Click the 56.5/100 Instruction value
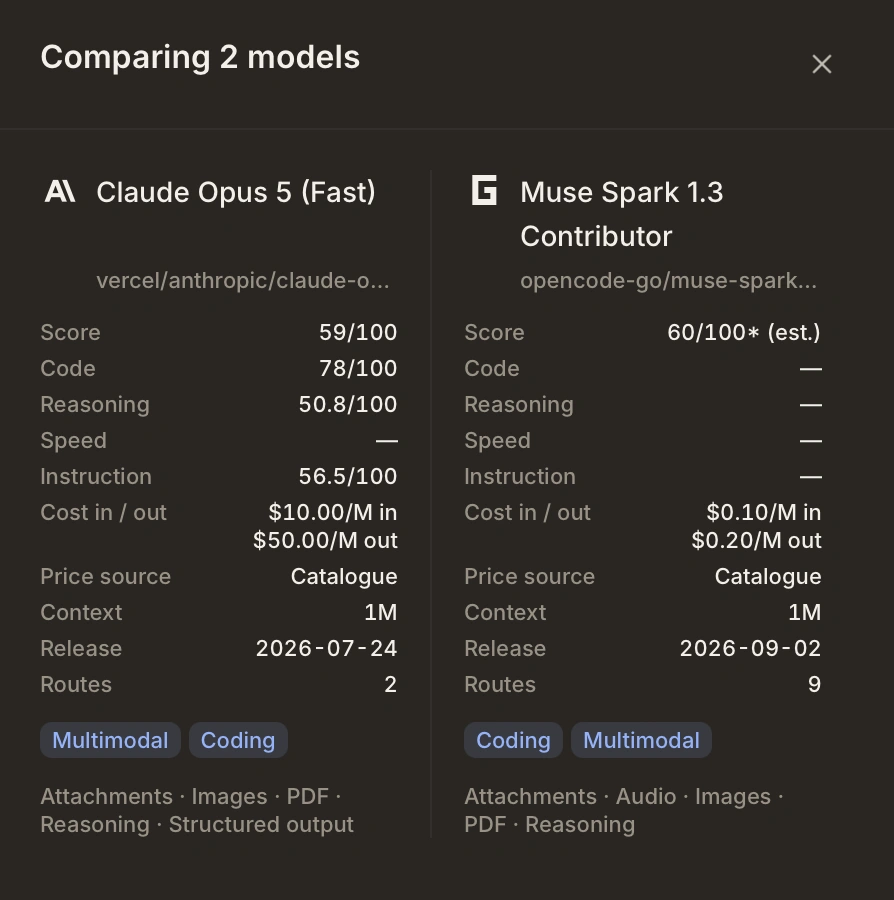894x900 pixels. 348,476
